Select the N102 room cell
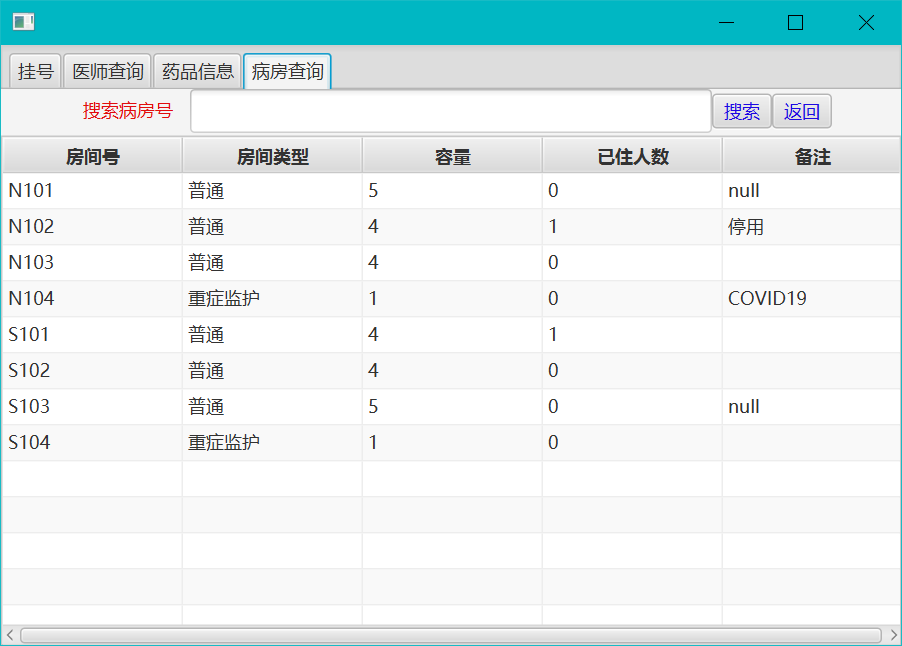Viewport: 902px width, 646px height. click(x=92, y=227)
